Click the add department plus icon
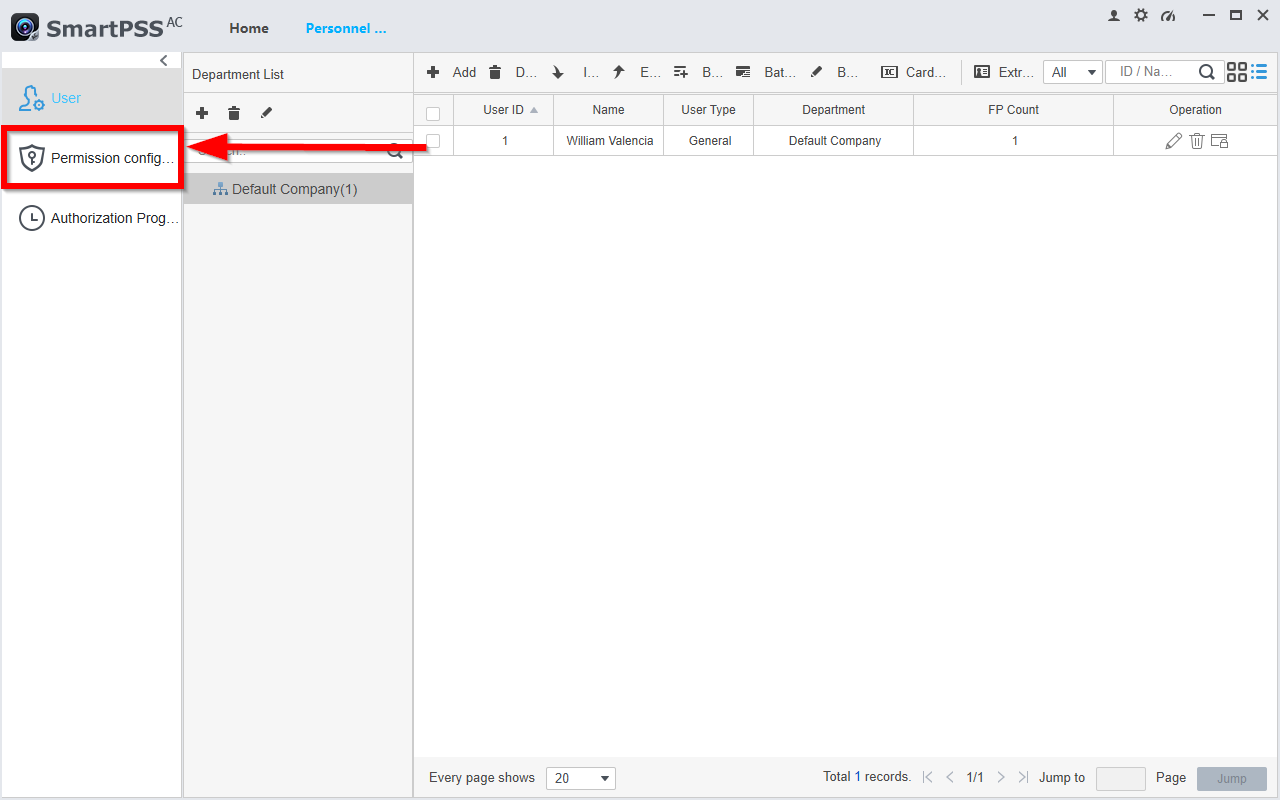Viewport: 1280px width, 800px height. [202, 113]
